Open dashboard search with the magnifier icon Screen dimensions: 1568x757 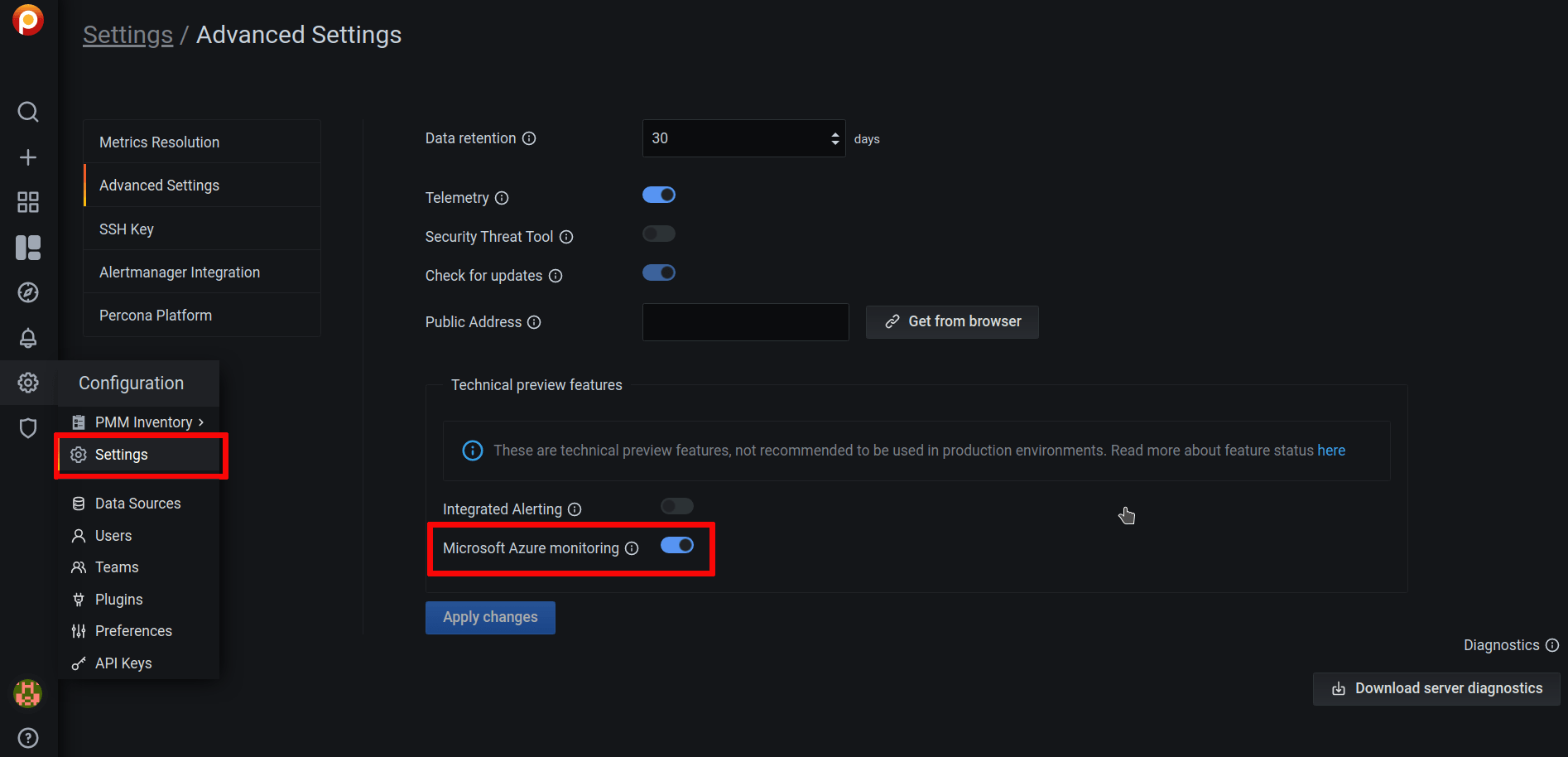point(27,112)
